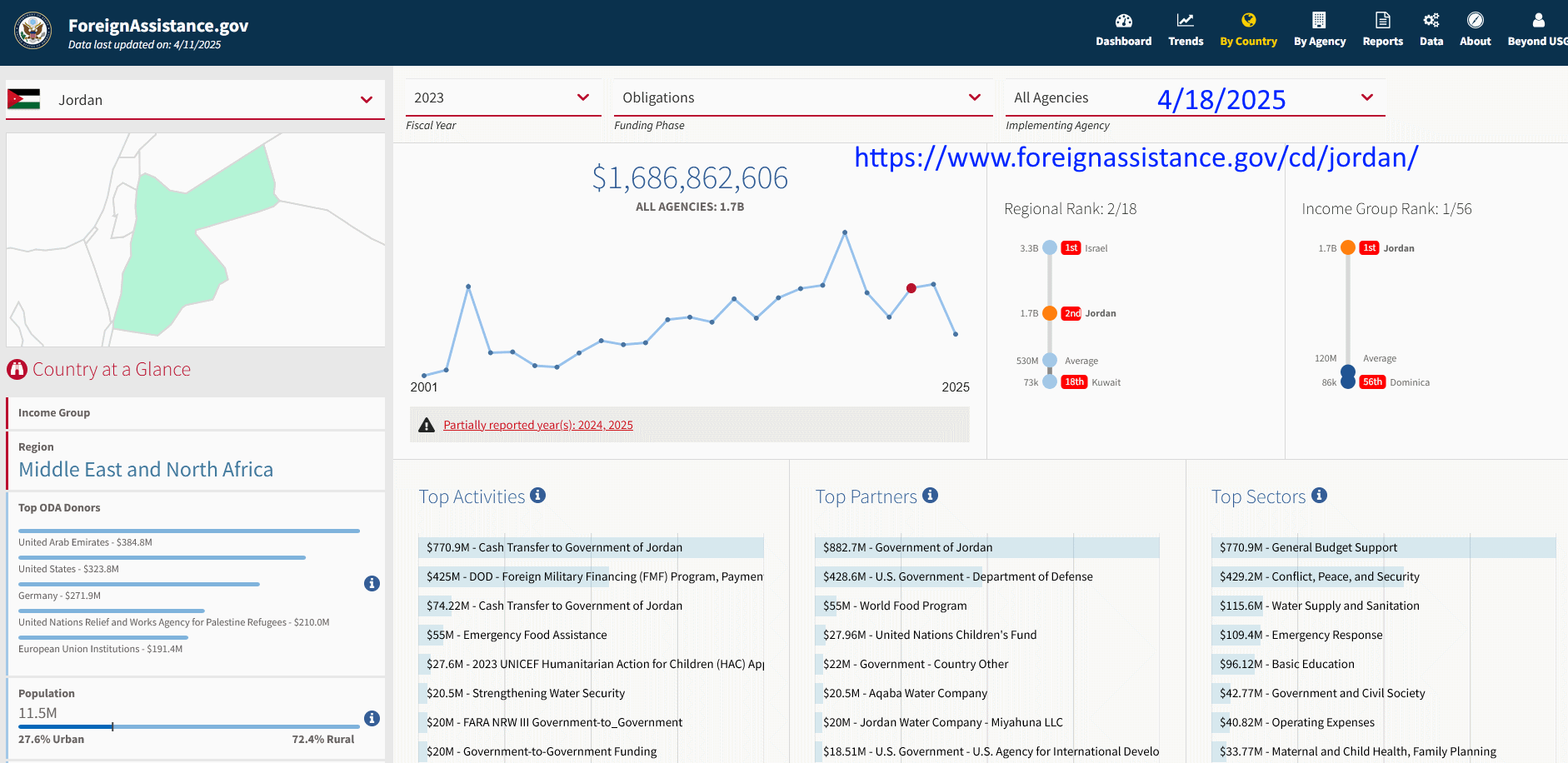Click Germany - $271.9M donor entry
Screen dimensions: 1568x763
(x=59, y=596)
